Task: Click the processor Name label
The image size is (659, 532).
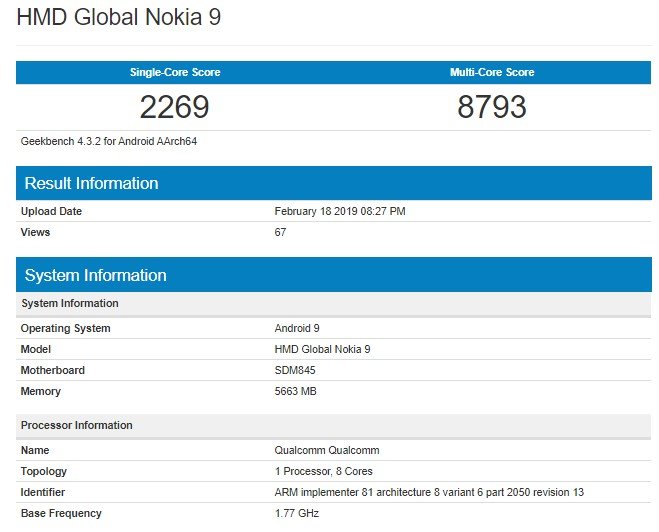Action: 35,450
